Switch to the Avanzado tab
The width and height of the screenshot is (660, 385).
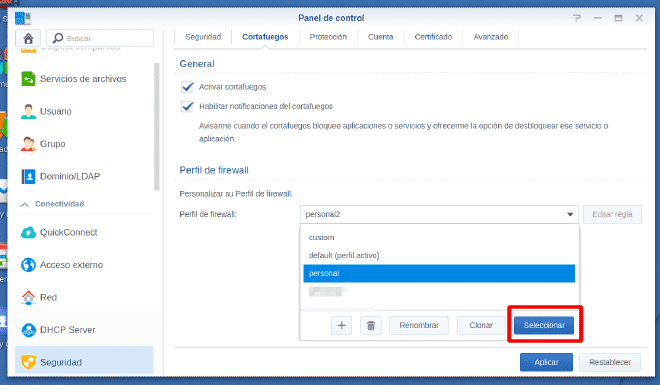(x=491, y=37)
